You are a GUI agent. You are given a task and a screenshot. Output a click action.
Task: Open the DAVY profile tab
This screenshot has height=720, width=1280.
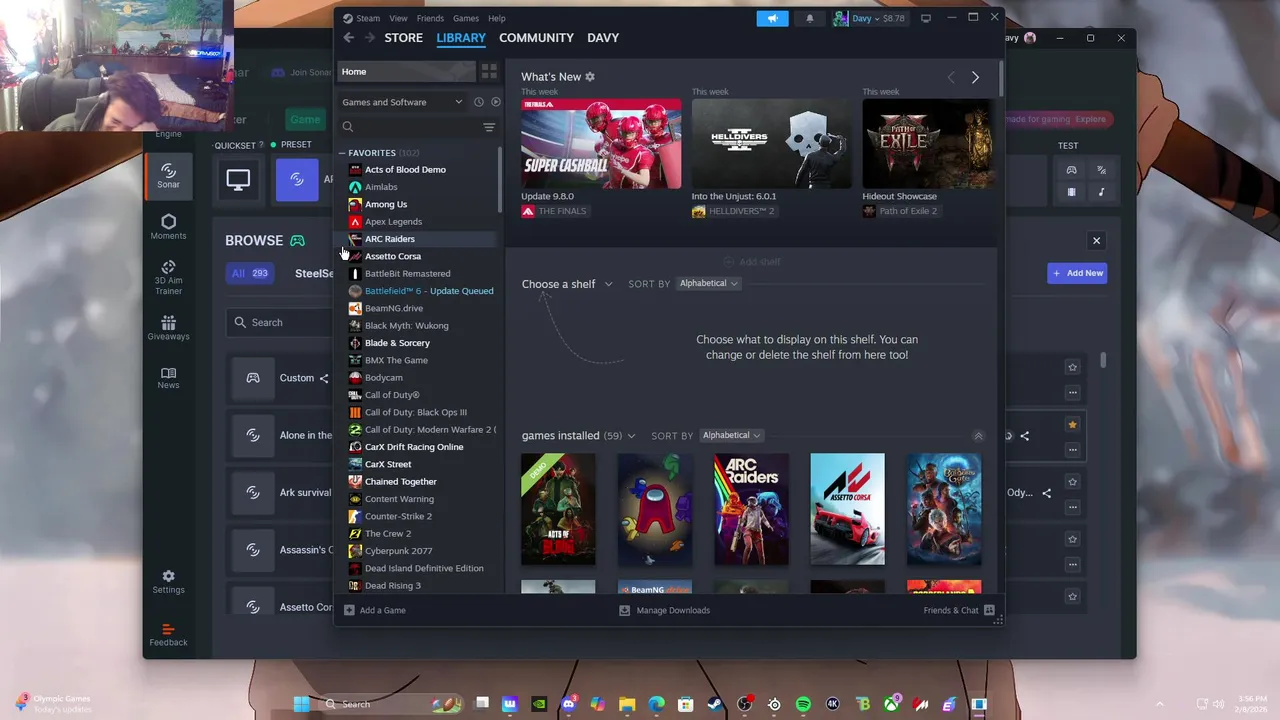pos(603,38)
